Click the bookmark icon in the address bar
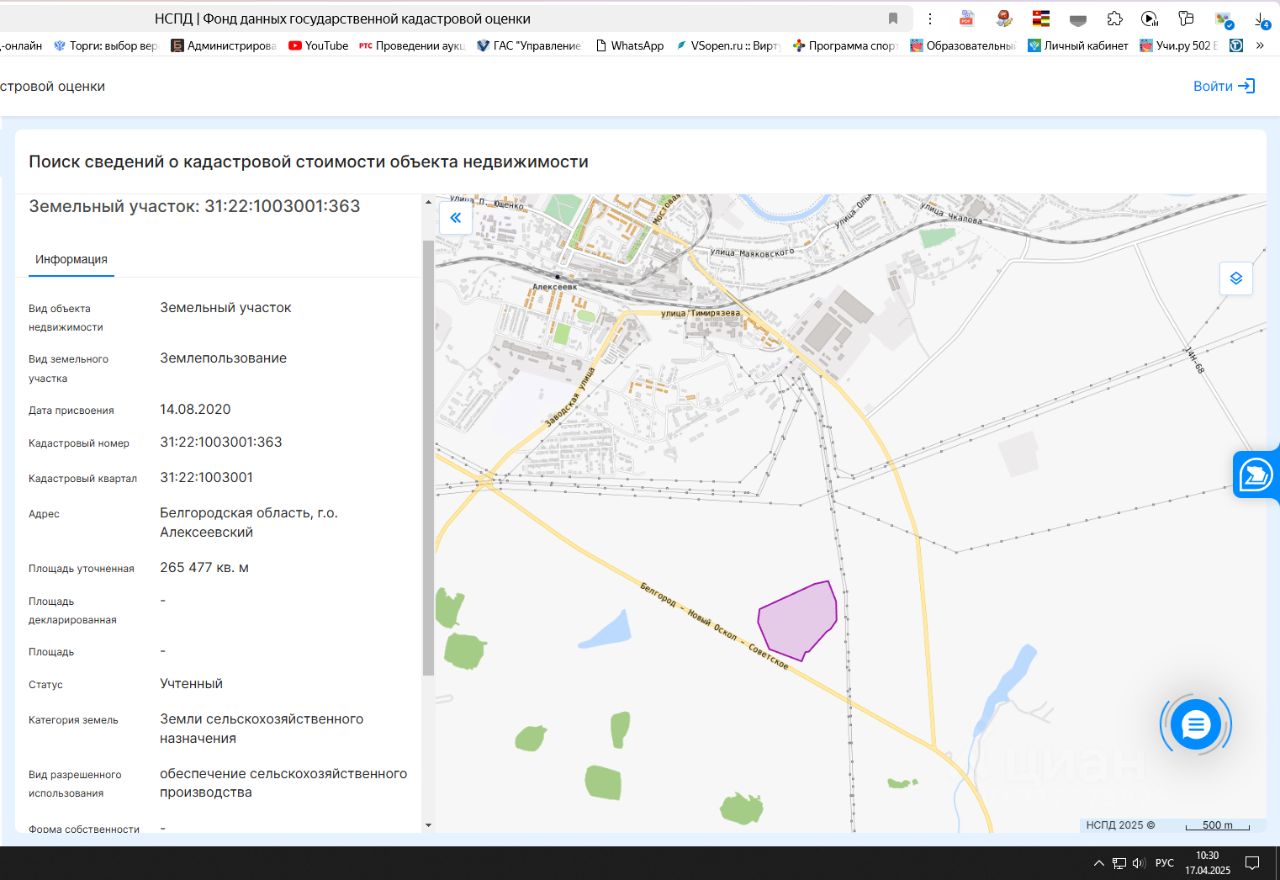This screenshot has width=1280, height=880. (x=893, y=18)
